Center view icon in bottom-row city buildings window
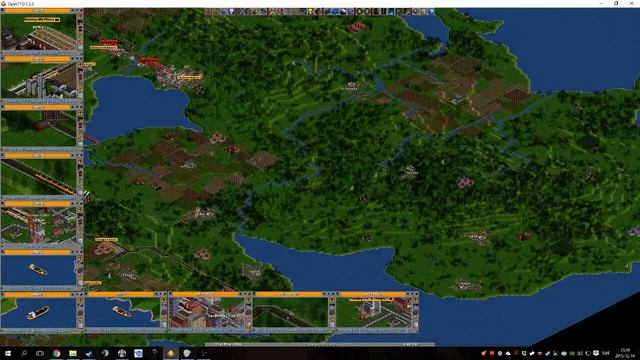 coord(248,300)
